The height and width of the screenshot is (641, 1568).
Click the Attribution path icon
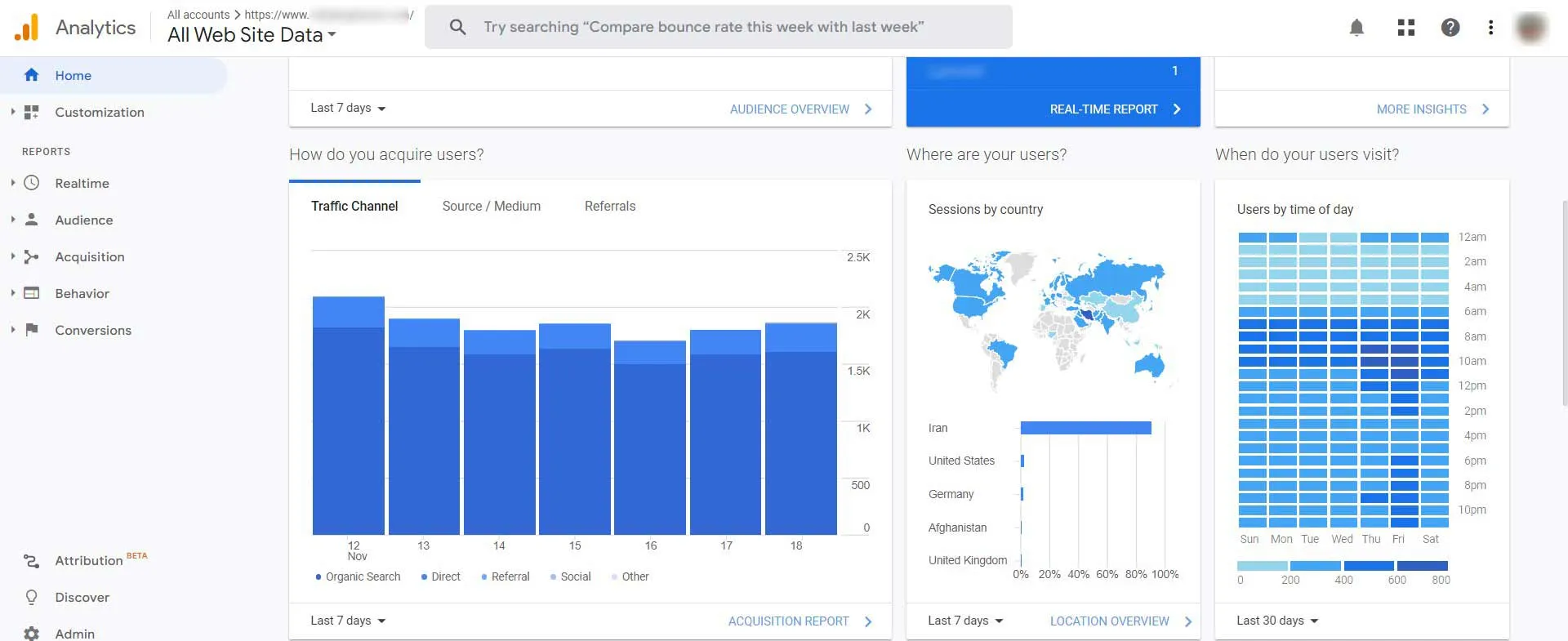tap(32, 561)
